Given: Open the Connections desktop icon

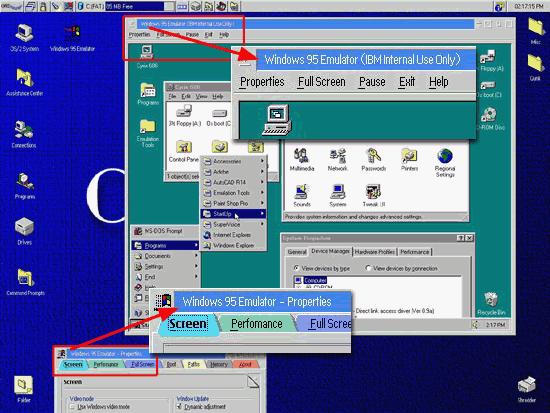Looking at the screenshot, I should 24,134.
